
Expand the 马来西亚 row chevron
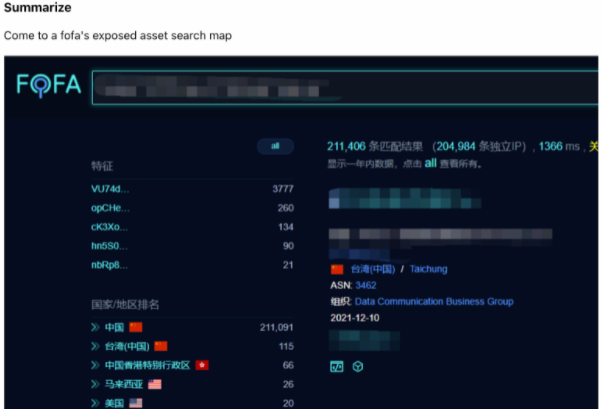point(95,384)
